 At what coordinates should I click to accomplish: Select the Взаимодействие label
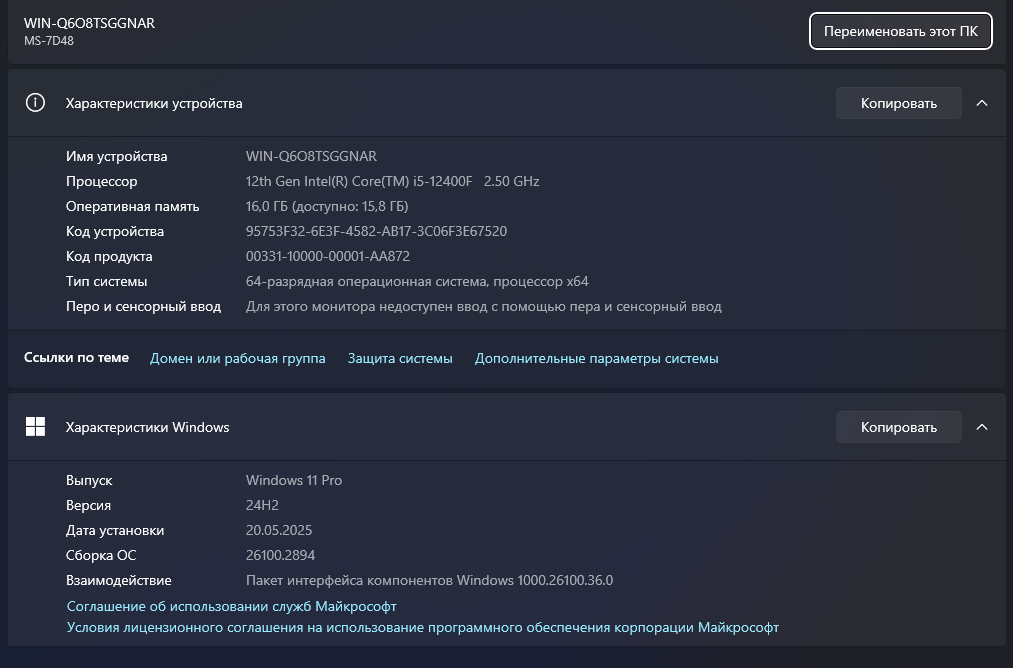tap(119, 581)
